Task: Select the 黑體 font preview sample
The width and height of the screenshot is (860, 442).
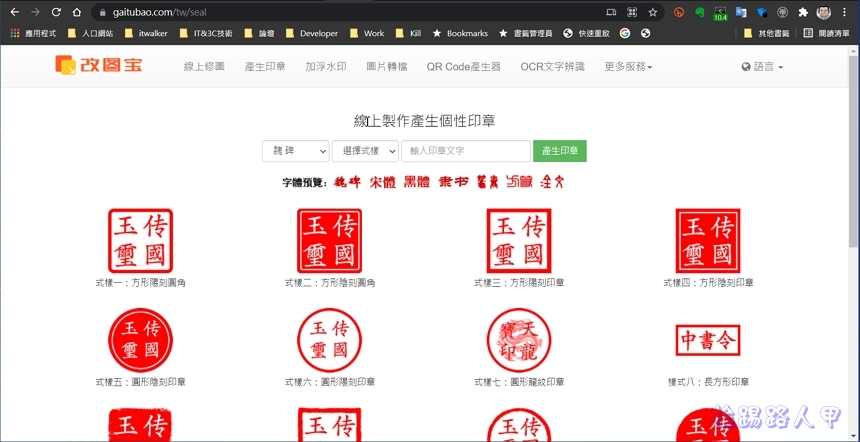Action: tap(417, 182)
